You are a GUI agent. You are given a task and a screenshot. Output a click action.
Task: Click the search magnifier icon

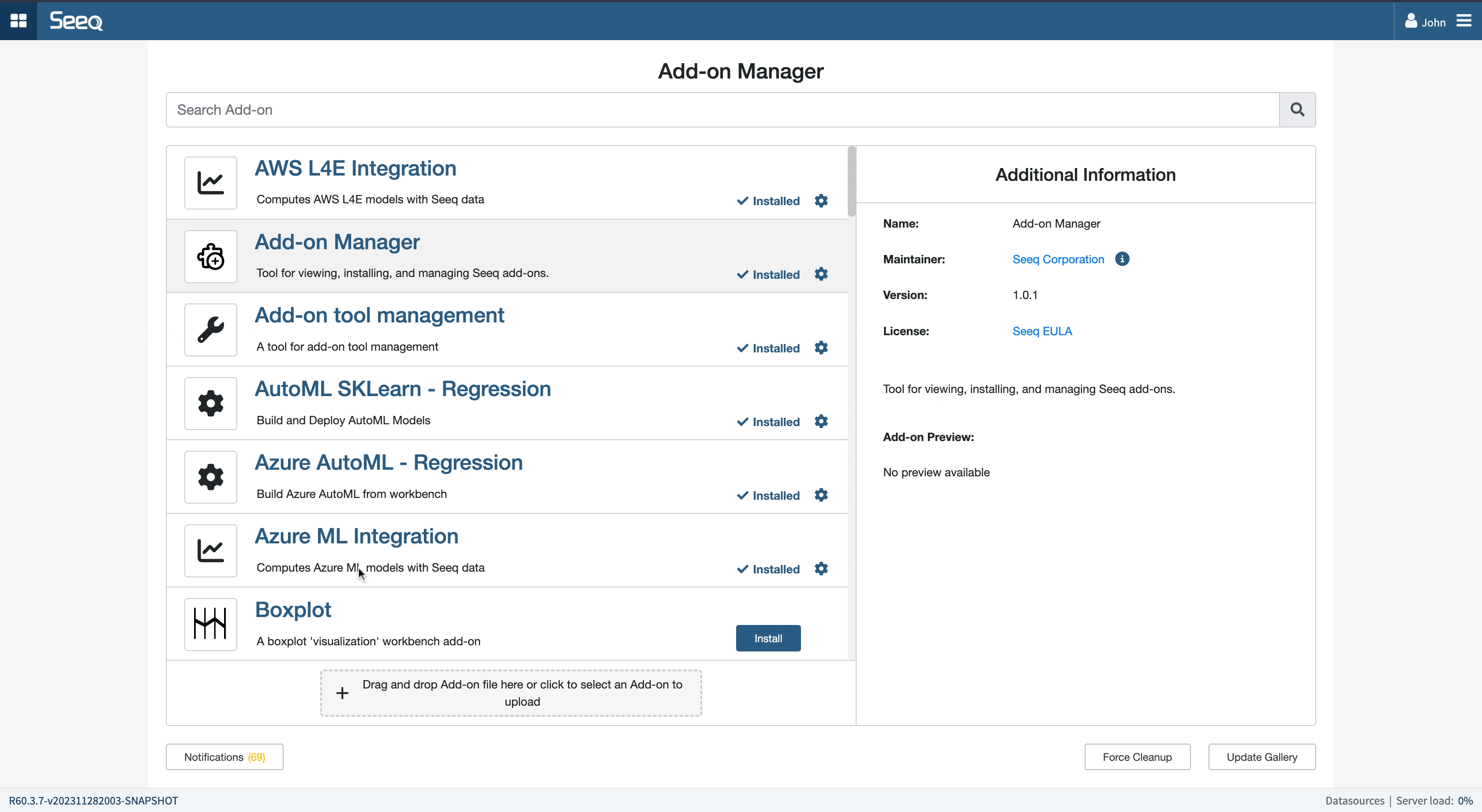(1297, 109)
